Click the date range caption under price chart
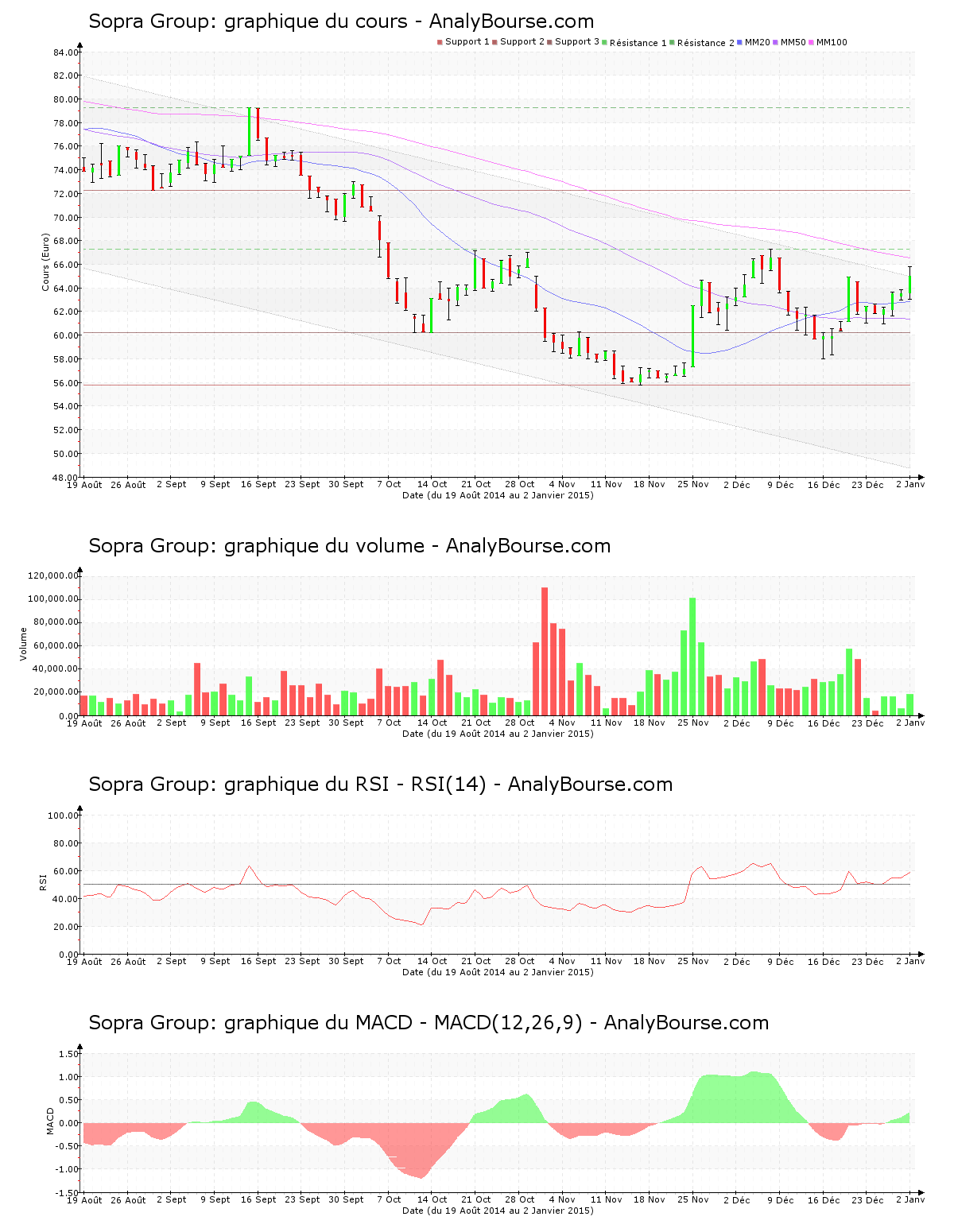Image resolution: width=954 pixels, height=1232 pixels. [x=498, y=495]
